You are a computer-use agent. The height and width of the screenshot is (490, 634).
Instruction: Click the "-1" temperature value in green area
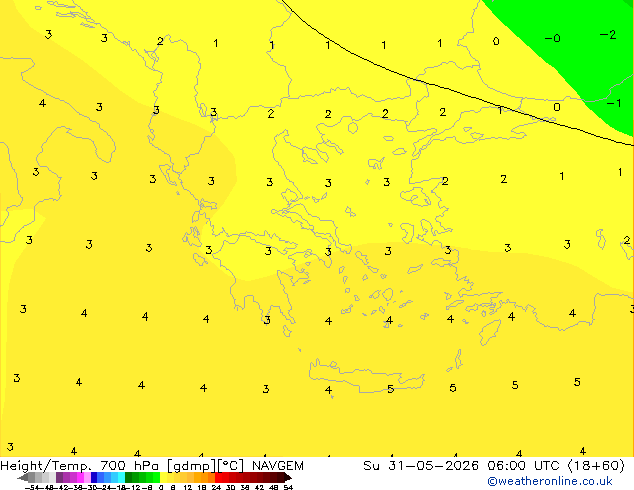614,103
